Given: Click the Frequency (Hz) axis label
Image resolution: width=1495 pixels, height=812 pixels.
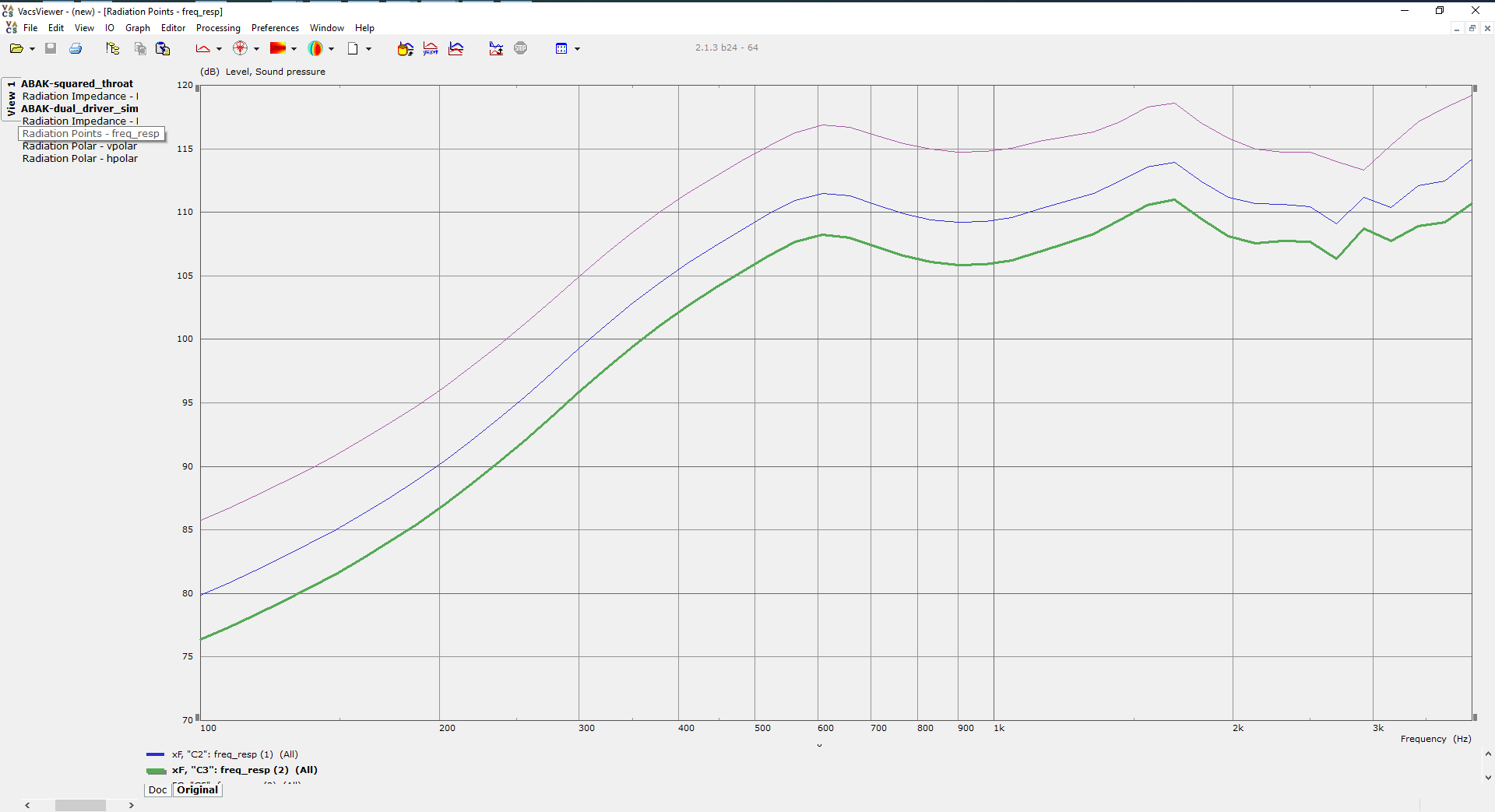Looking at the screenshot, I should 1436,739.
